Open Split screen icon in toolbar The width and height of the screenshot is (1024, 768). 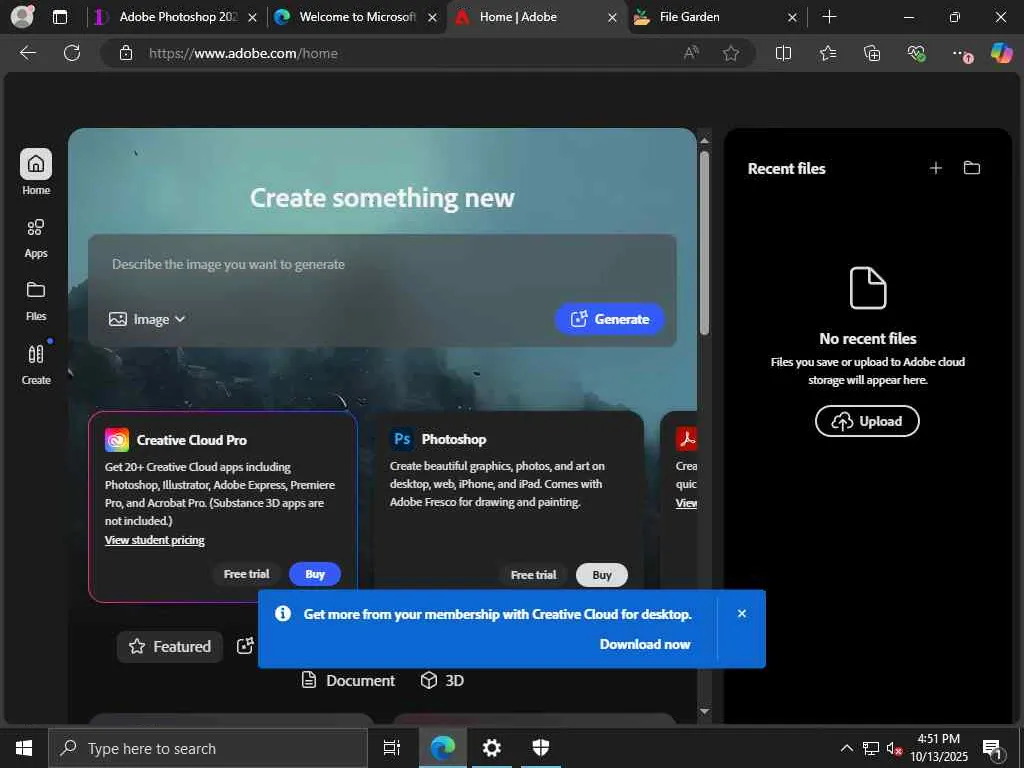783,53
